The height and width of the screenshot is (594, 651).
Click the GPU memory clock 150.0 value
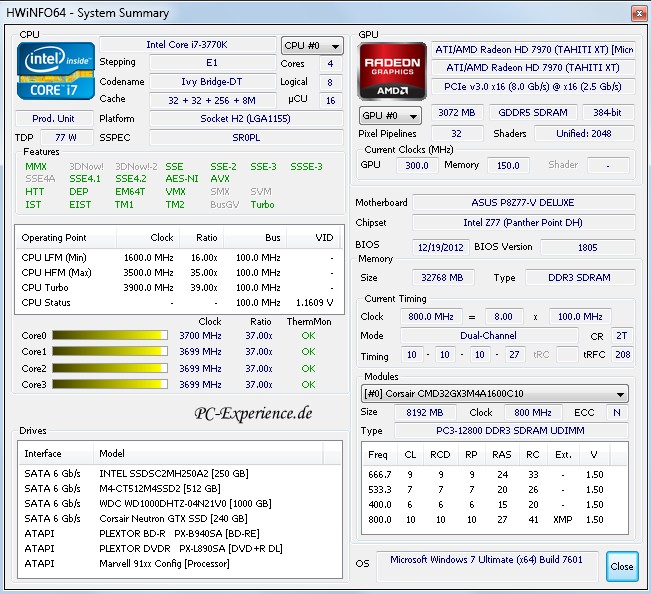point(508,165)
